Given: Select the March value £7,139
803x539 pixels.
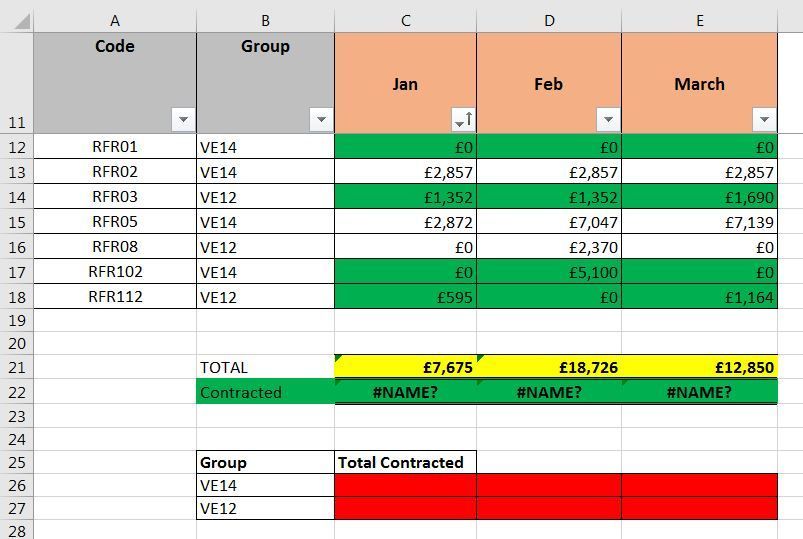Looking at the screenshot, I should tap(699, 222).
